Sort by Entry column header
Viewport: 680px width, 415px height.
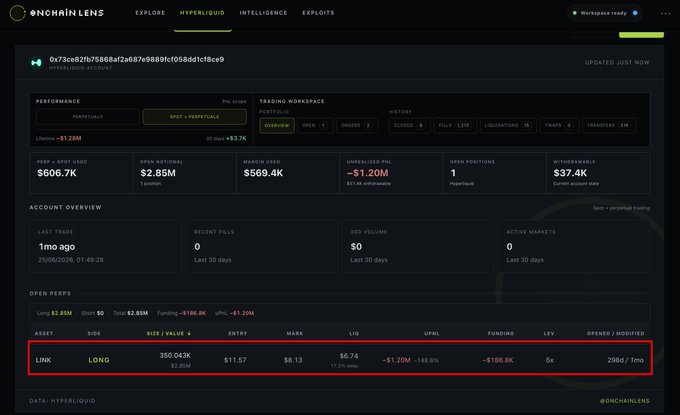(238, 333)
